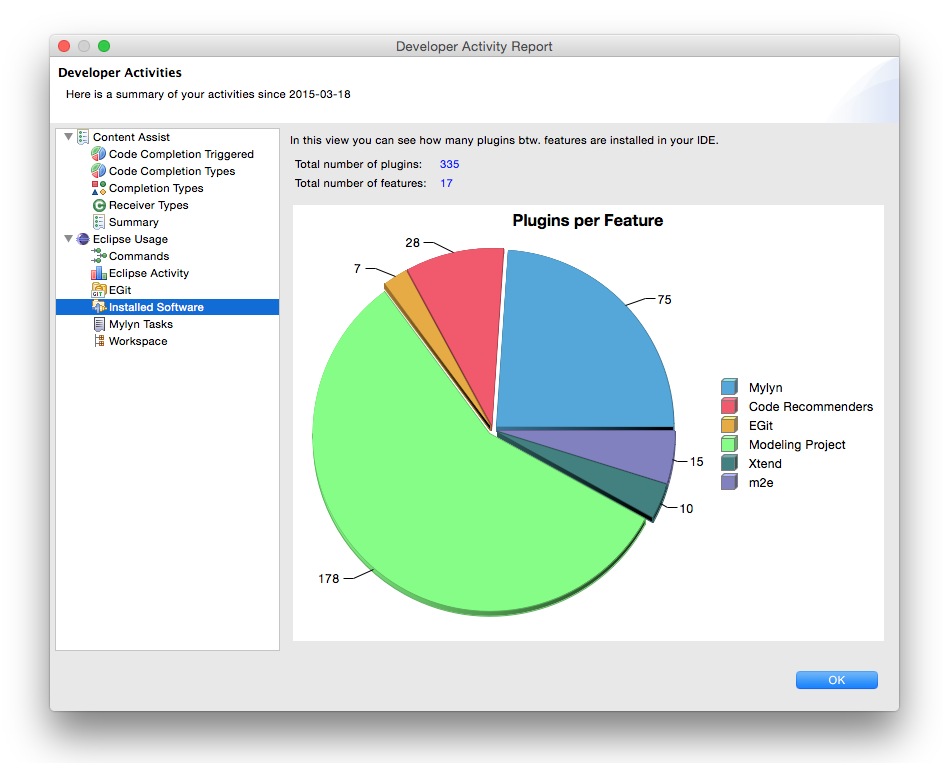Click the Modeling Project legend label

tap(797, 444)
